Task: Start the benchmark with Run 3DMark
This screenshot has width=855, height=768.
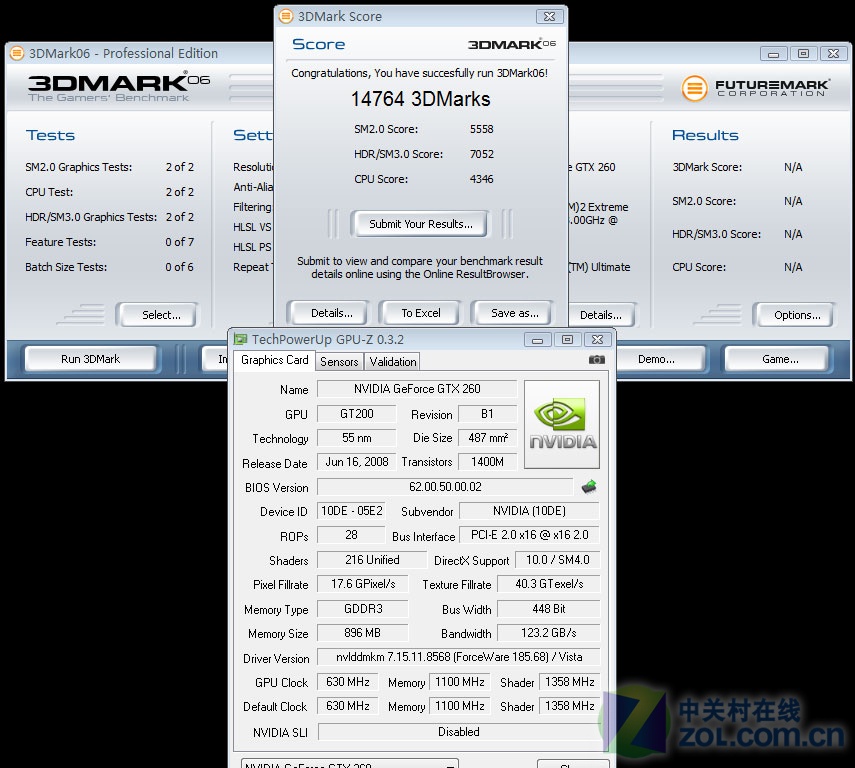Action: tap(90, 358)
